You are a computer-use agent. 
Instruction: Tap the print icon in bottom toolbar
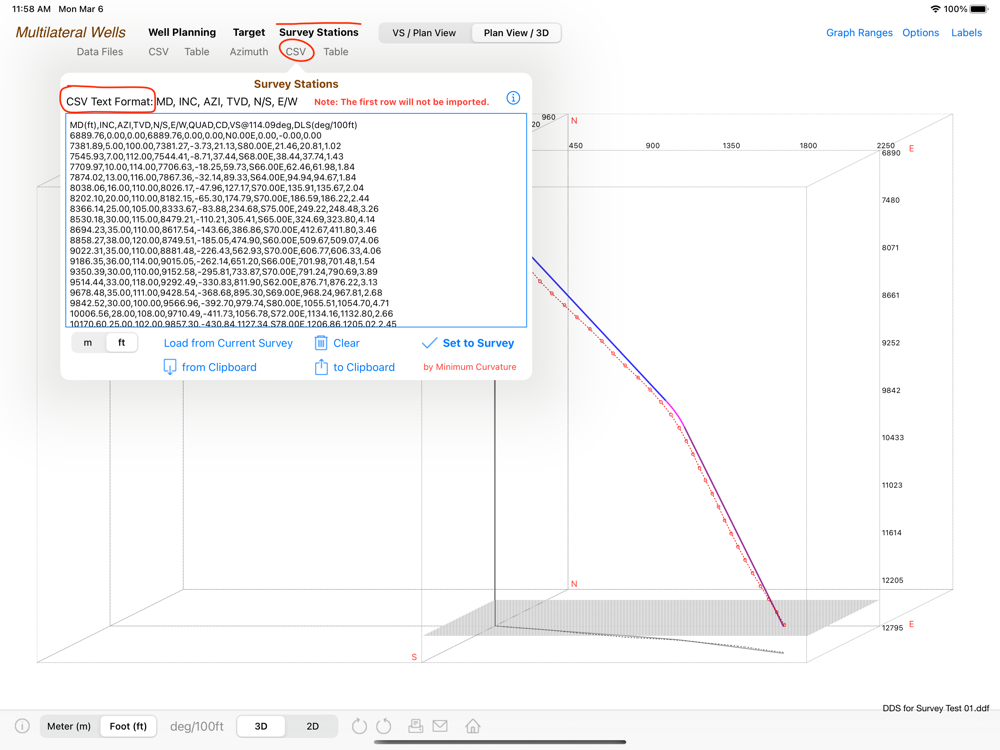416,726
